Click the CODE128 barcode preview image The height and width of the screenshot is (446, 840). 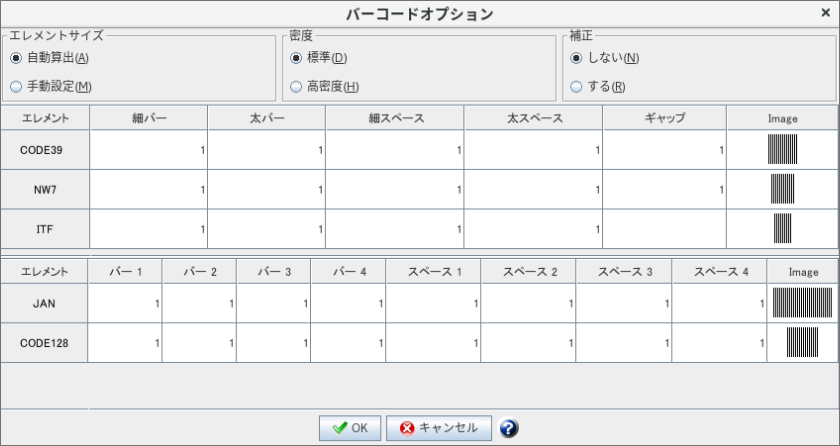803,342
